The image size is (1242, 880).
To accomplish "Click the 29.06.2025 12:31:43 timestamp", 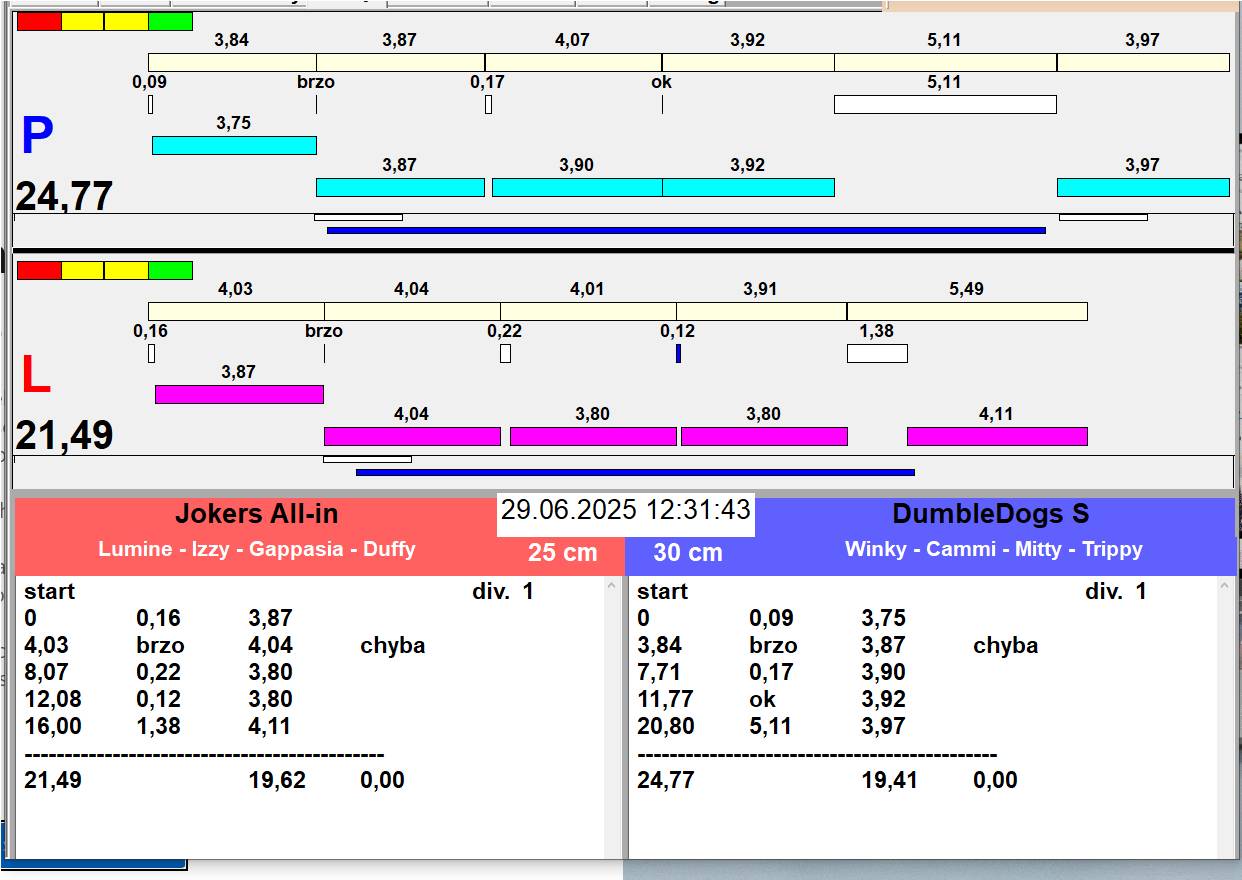I will tap(625, 510).
